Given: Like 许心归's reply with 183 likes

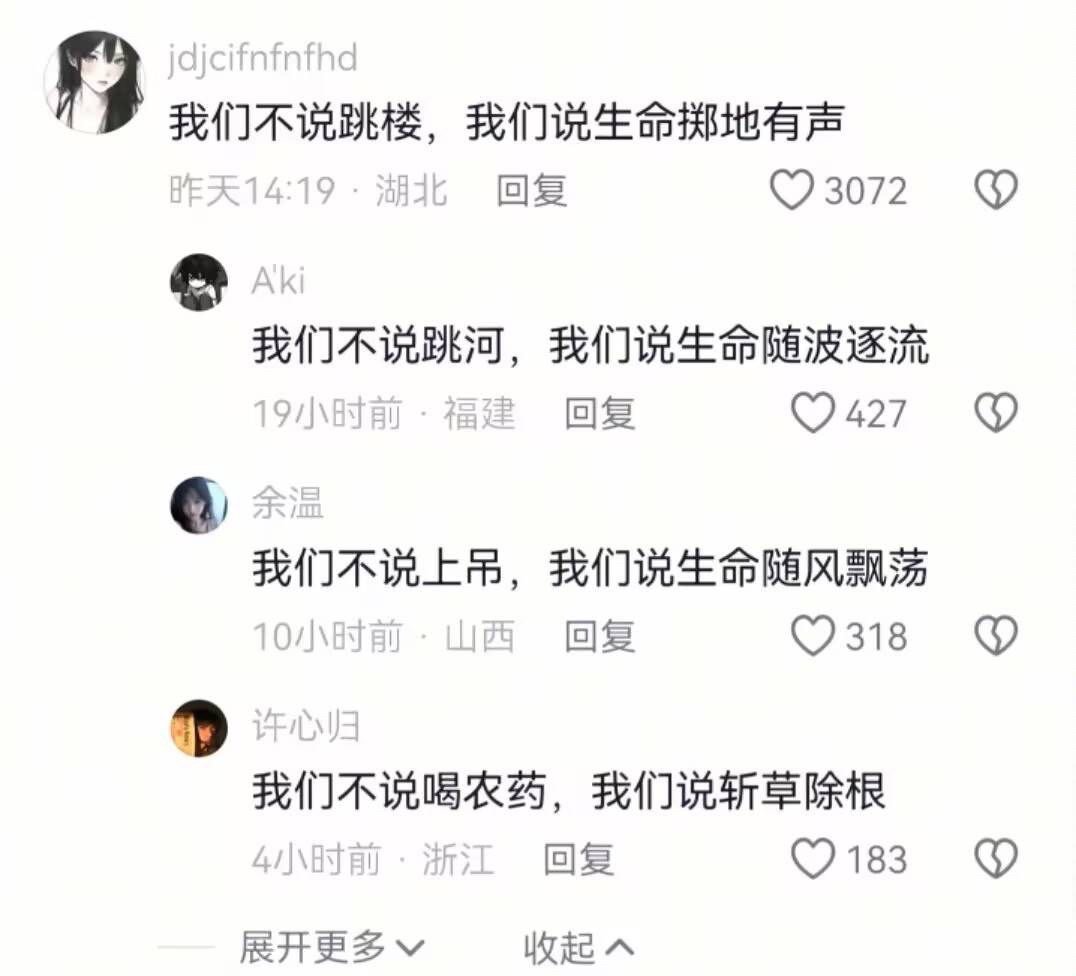Looking at the screenshot, I should [813, 859].
